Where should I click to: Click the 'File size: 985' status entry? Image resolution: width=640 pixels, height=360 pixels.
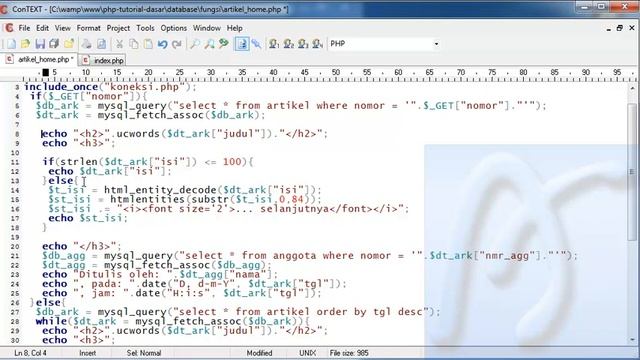point(349,353)
